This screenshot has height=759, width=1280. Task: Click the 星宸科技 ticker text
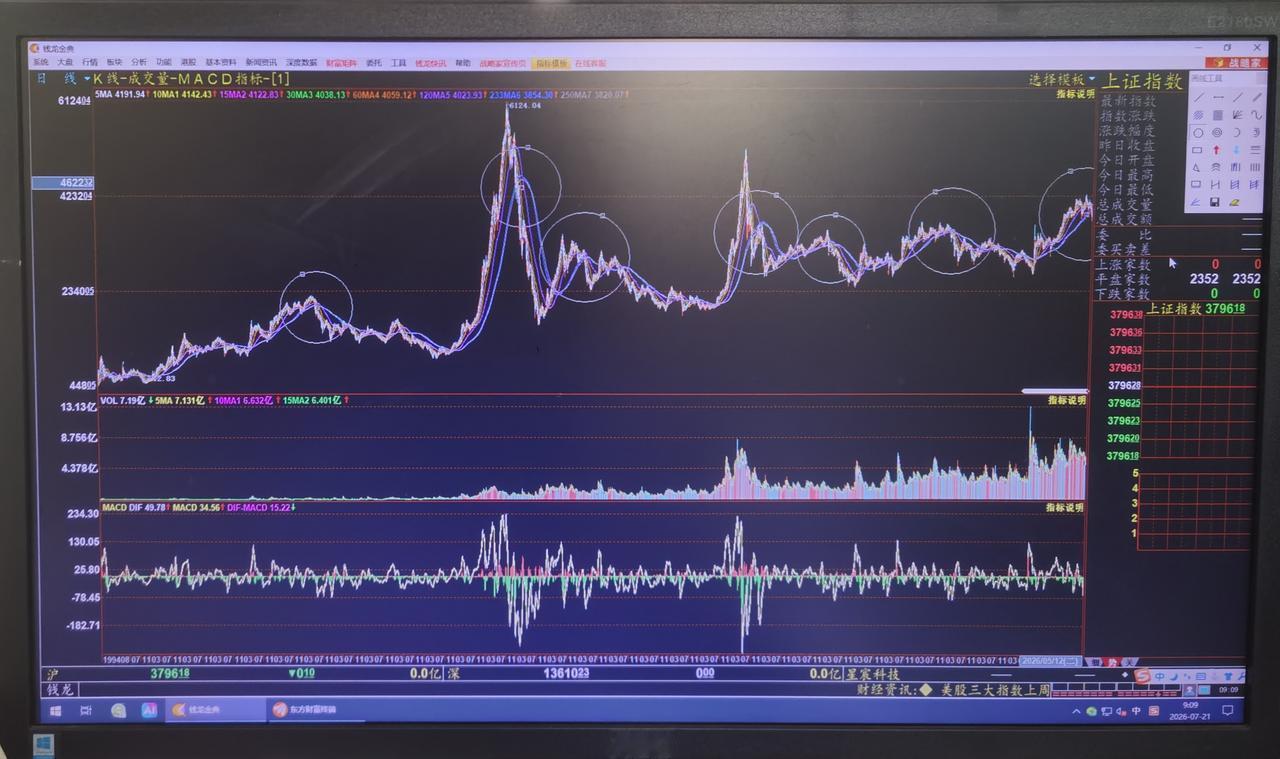pyautogui.click(x=873, y=674)
